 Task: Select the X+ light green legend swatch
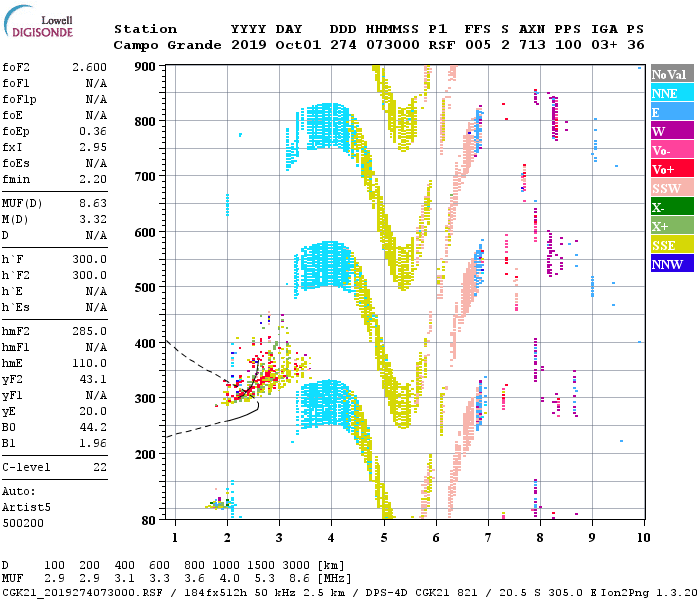coord(672,226)
